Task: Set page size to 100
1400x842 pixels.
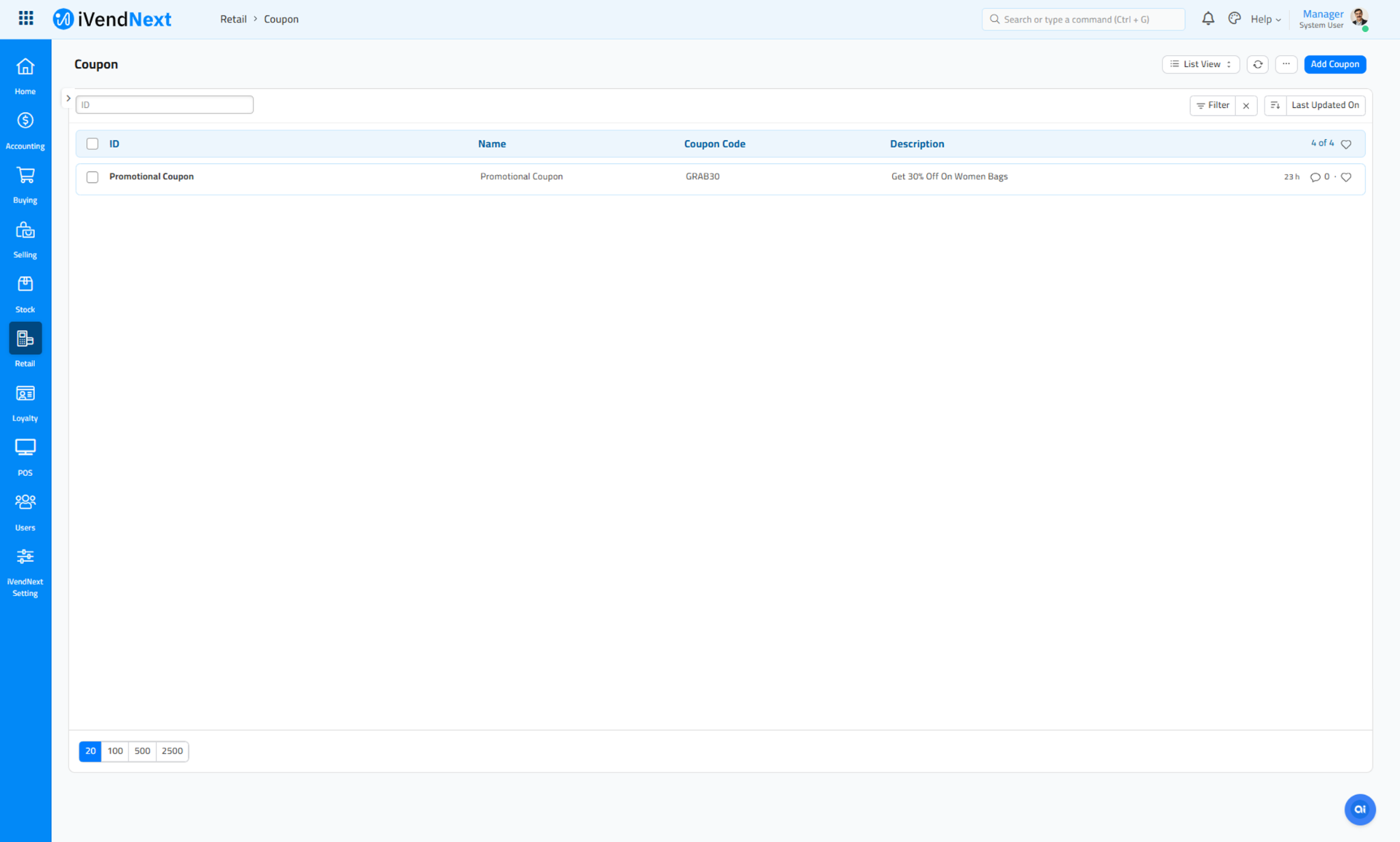Action: tap(115, 751)
